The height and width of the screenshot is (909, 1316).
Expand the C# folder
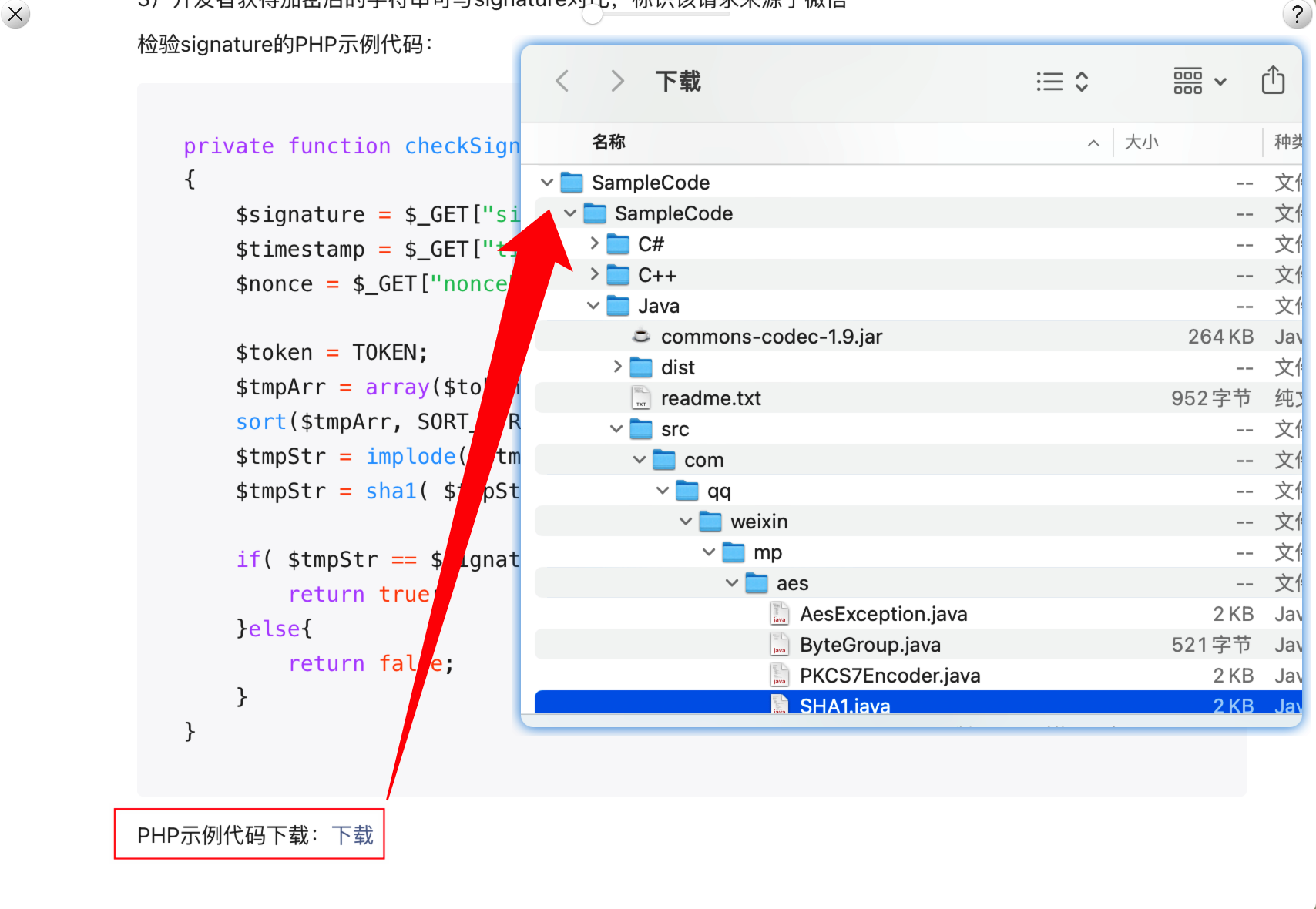click(594, 244)
